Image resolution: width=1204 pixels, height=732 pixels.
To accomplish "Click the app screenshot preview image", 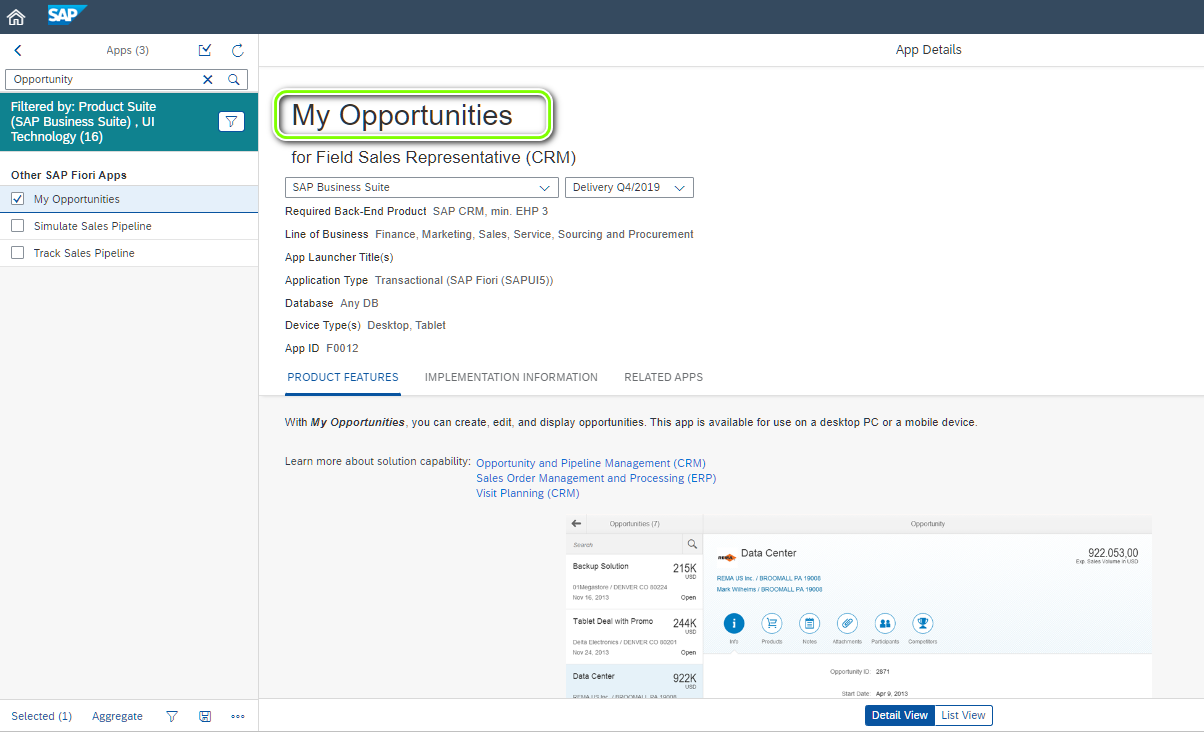I will [x=858, y=607].
